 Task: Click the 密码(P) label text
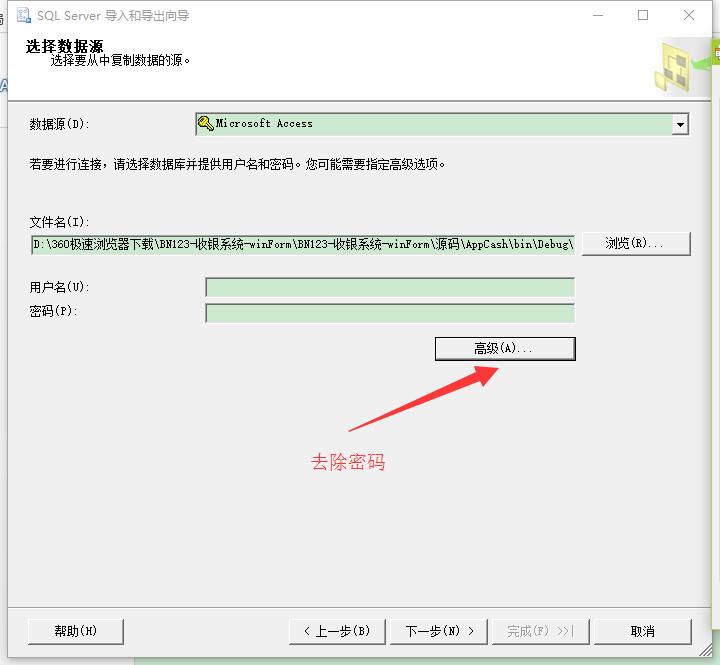(53, 311)
